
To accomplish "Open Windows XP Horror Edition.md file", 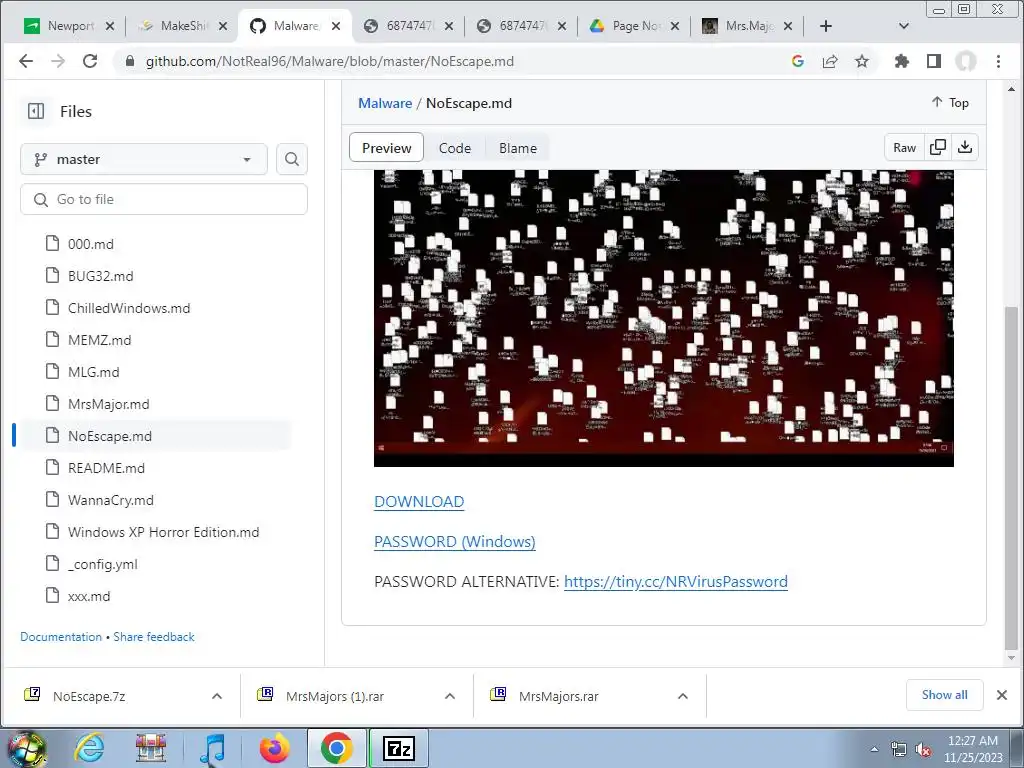I will coord(163,532).
